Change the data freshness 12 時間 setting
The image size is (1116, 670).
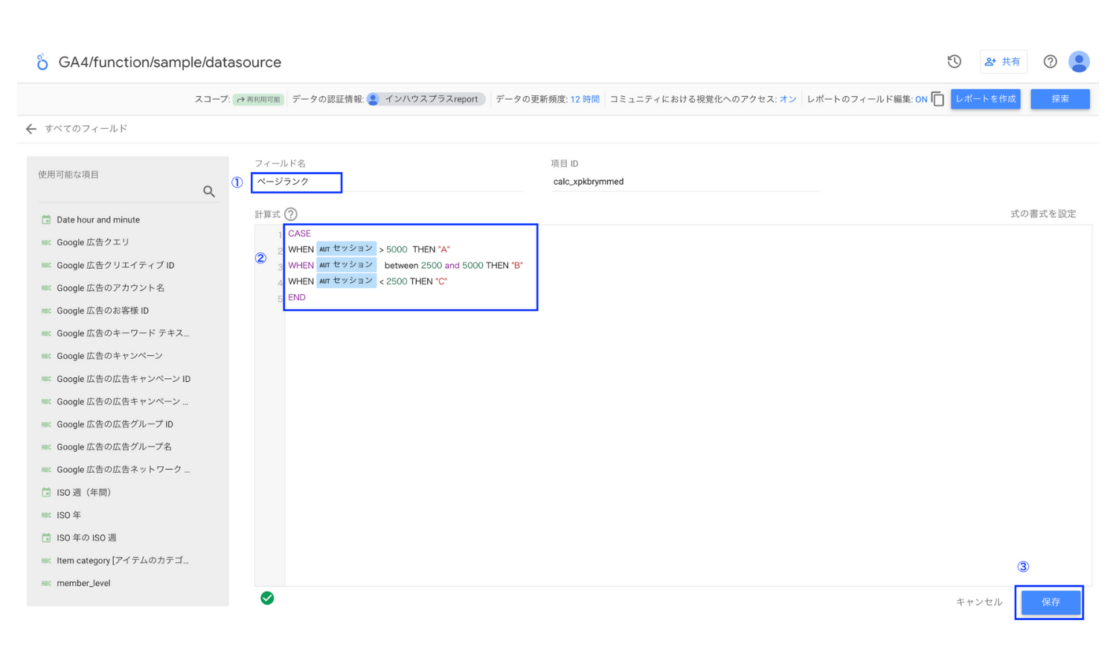tap(585, 99)
